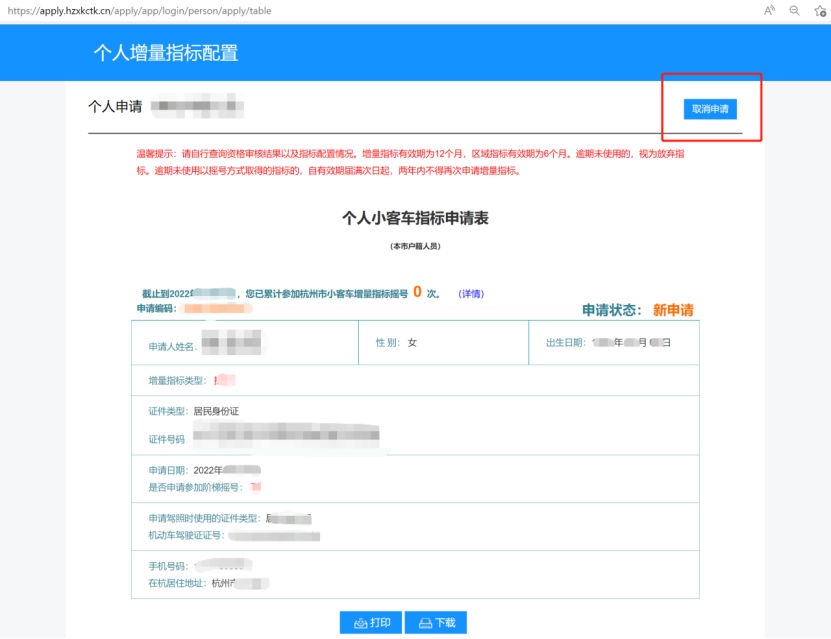Screen dimensions: 831x639
Task: Click the 个人申请 section heading
Action: coord(115,106)
